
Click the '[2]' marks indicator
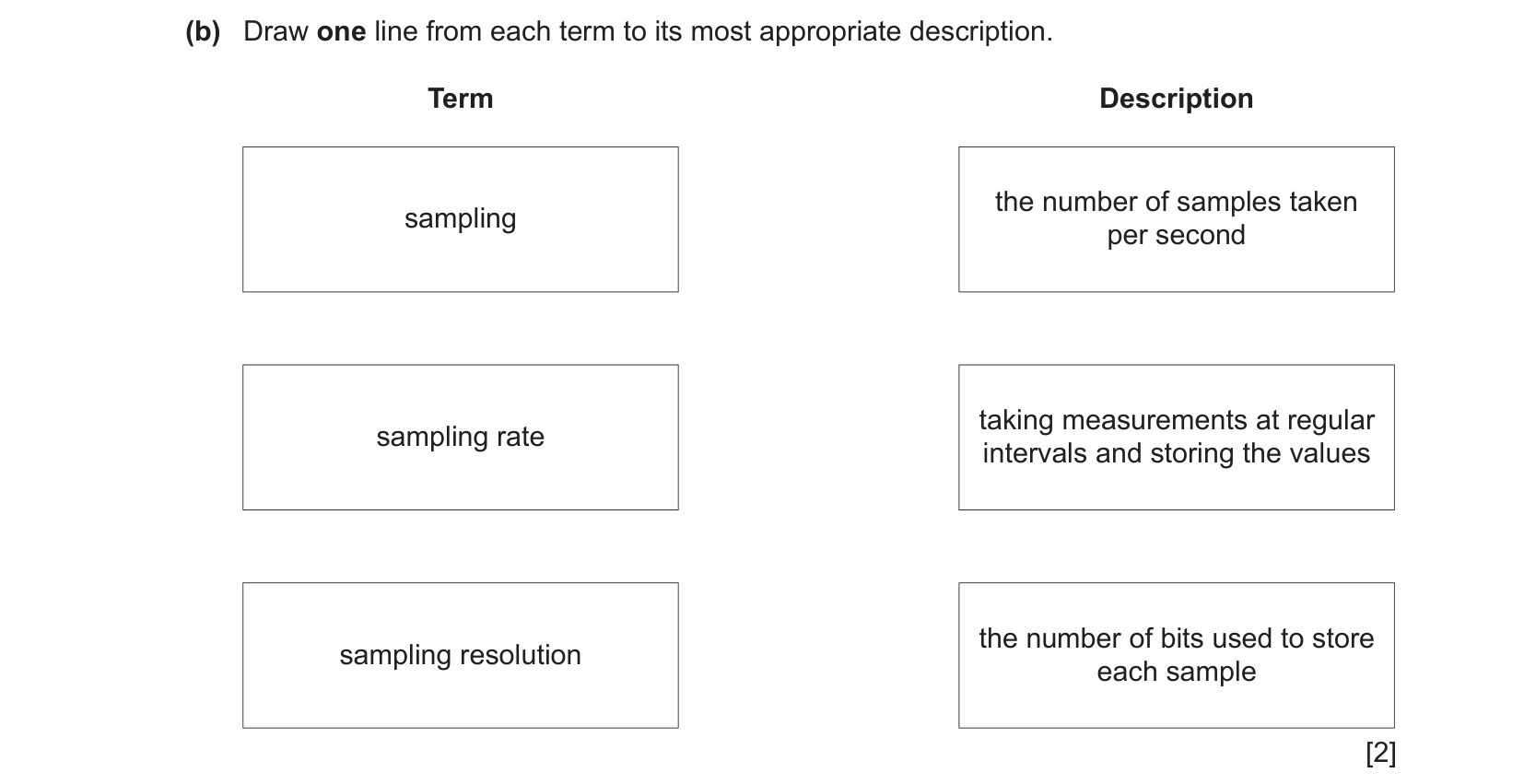click(x=1380, y=753)
